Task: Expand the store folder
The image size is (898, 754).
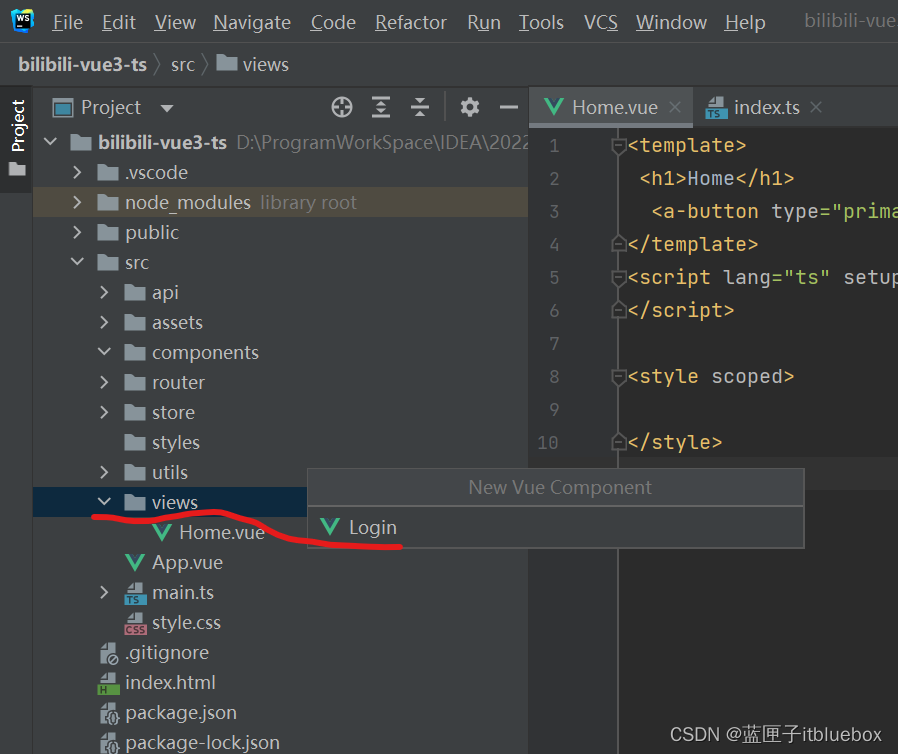Action: [104, 412]
